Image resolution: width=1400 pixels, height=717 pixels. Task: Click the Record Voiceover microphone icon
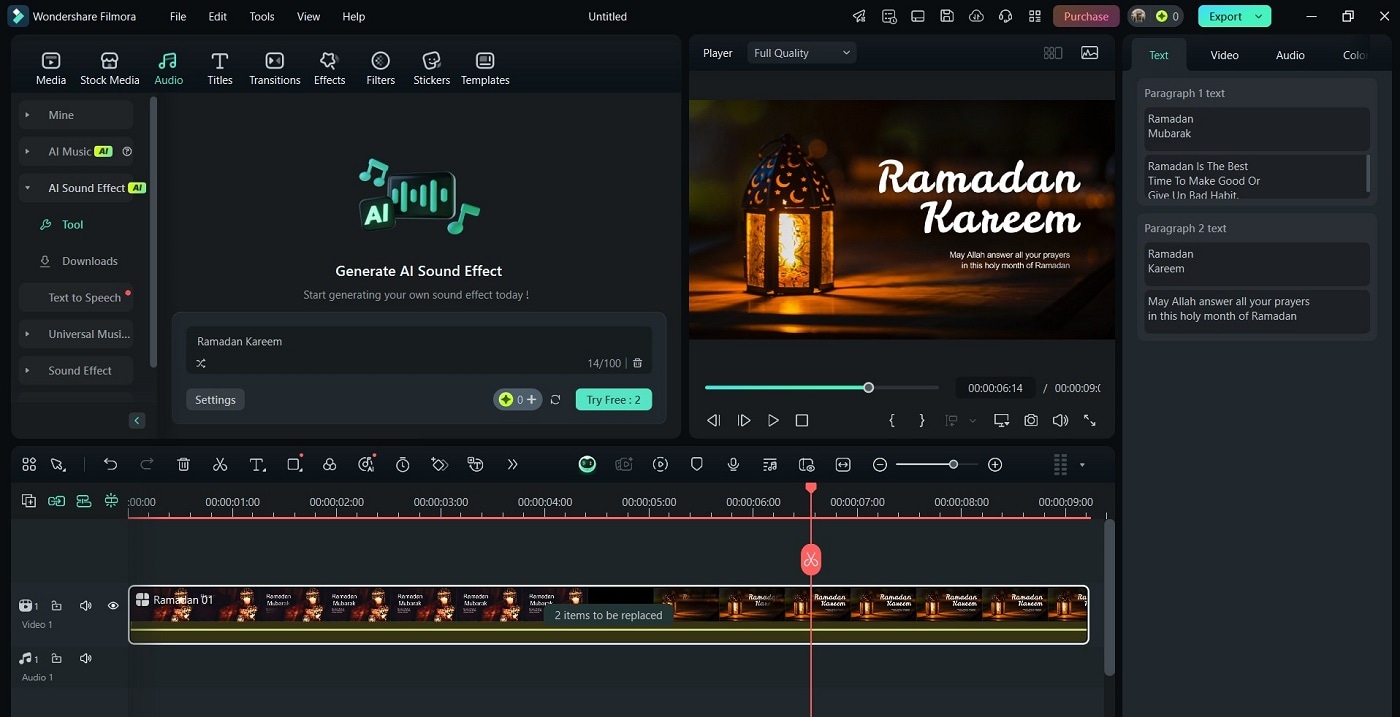(x=733, y=465)
